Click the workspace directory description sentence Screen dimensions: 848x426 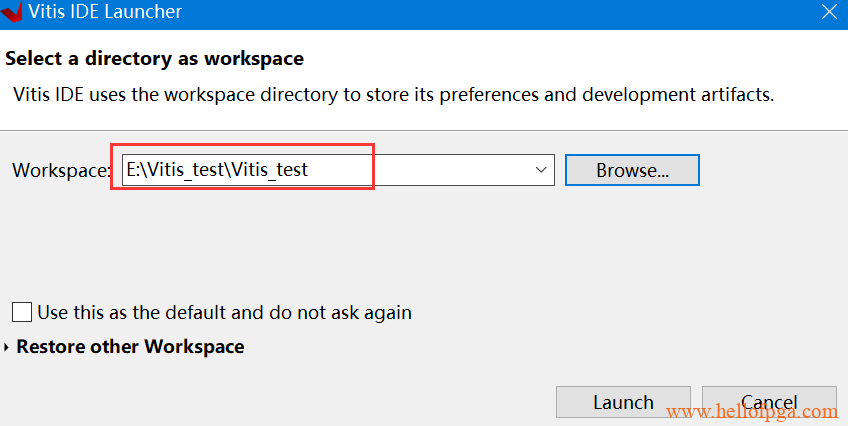394,95
